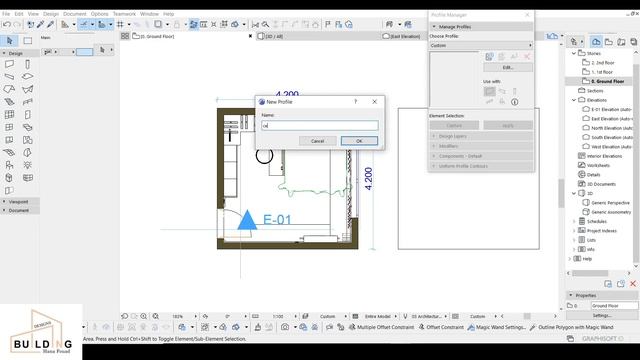Open the Options menu

click(x=100, y=14)
